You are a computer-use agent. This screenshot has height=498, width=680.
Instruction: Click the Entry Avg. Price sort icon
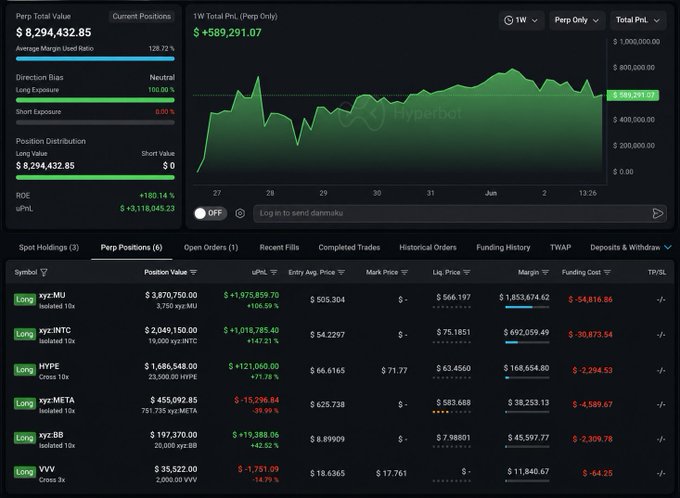tap(341, 272)
